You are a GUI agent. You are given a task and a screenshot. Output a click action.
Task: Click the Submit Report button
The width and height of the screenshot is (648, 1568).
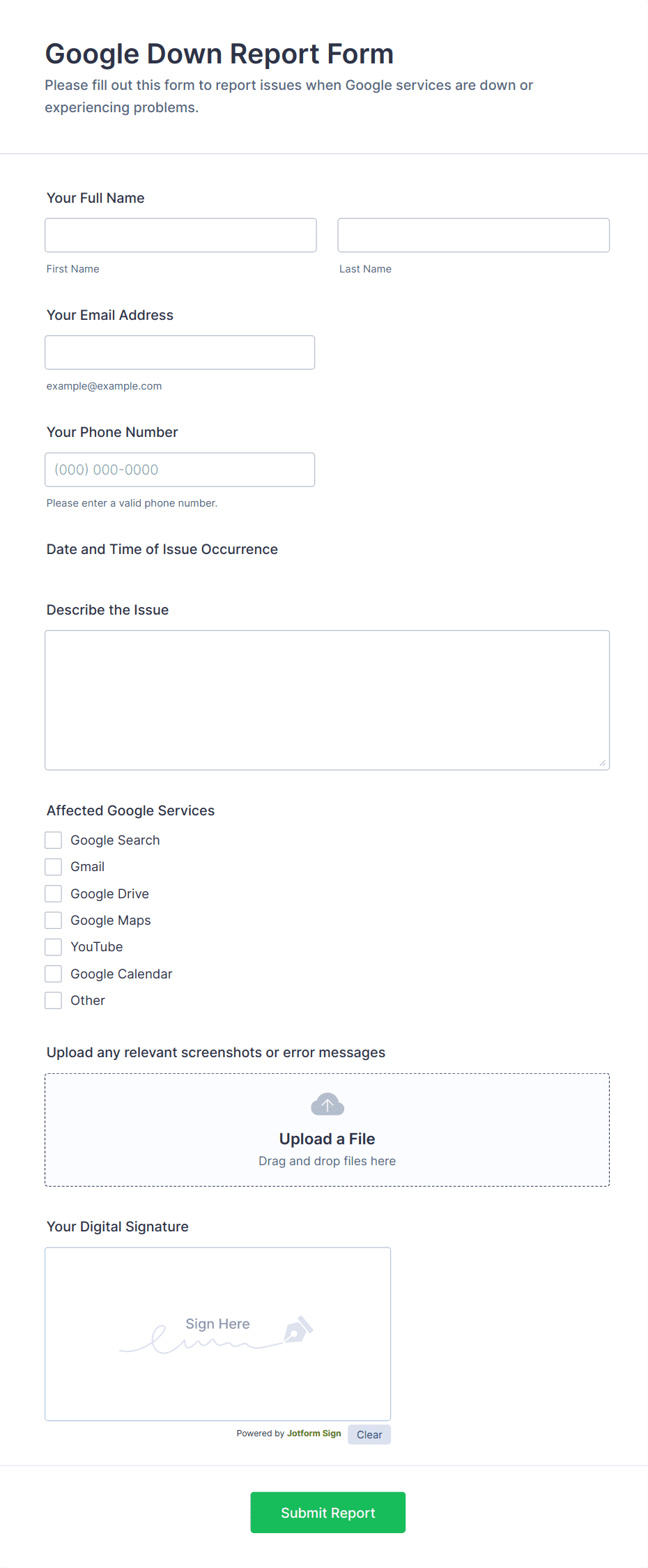pos(327,1512)
